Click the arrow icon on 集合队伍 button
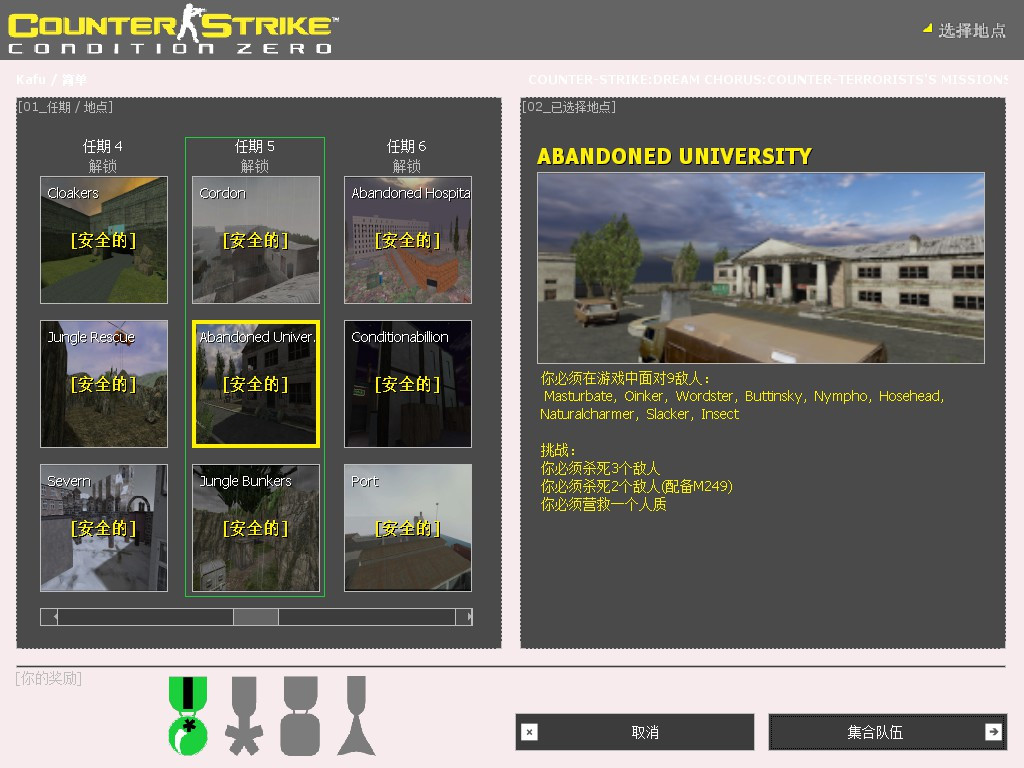 click(993, 732)
